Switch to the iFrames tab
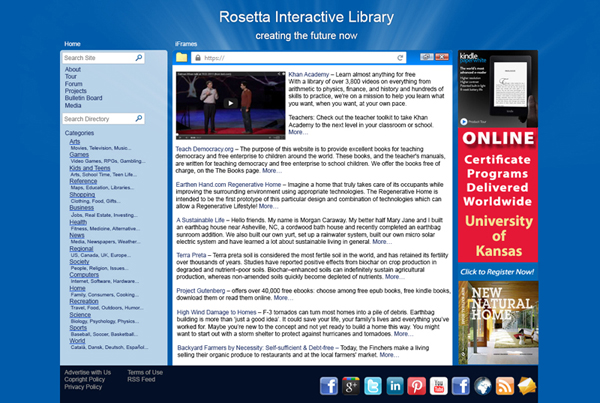The width and height of the screenshot is (600, 403). 186,44
